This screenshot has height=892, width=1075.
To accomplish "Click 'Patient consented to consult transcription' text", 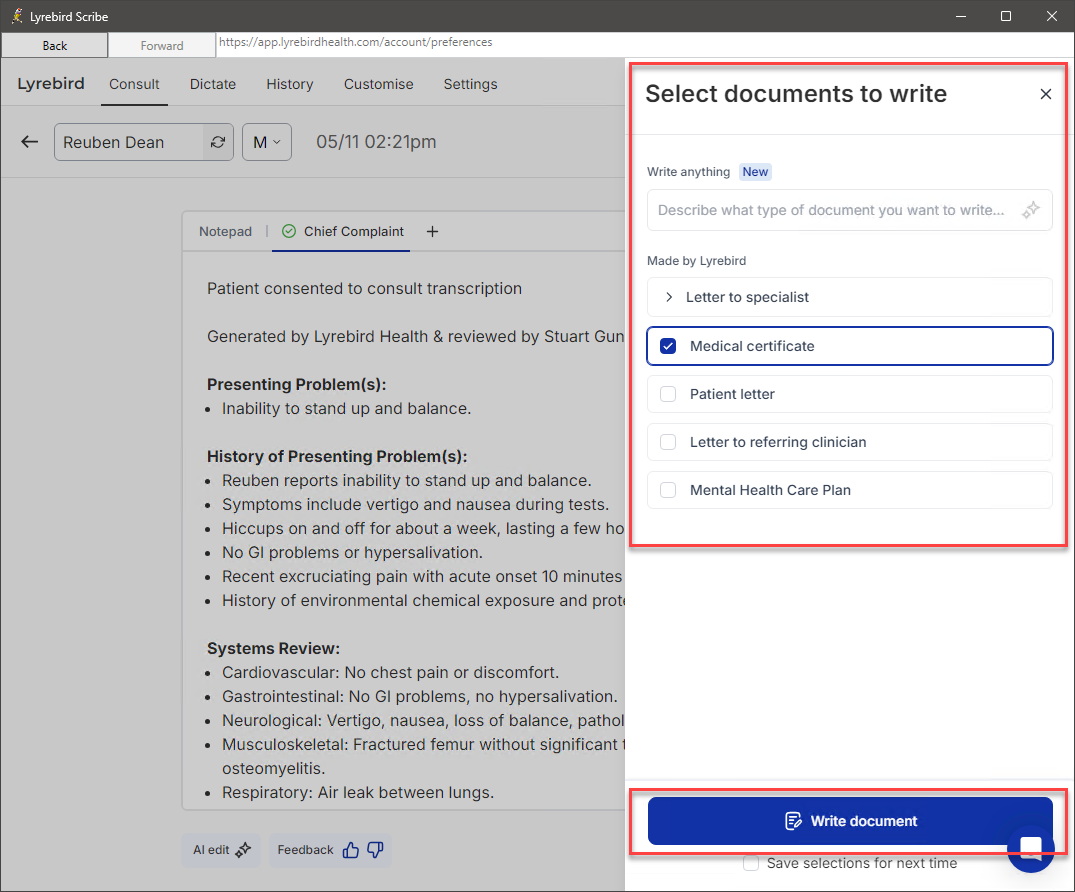I will pos(364,289).
